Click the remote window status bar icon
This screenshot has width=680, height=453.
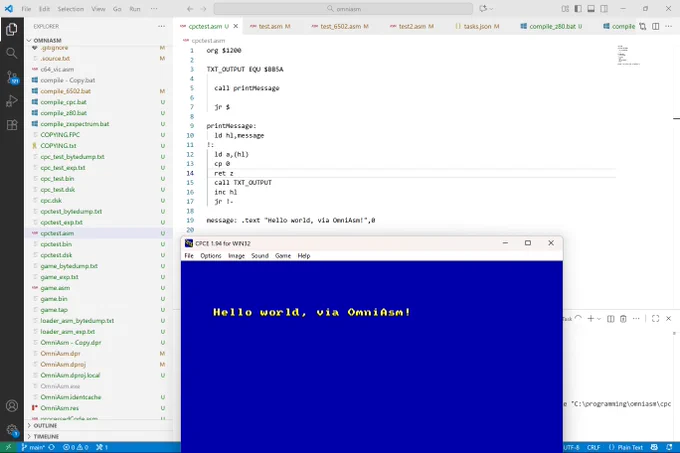coord(8,447)
